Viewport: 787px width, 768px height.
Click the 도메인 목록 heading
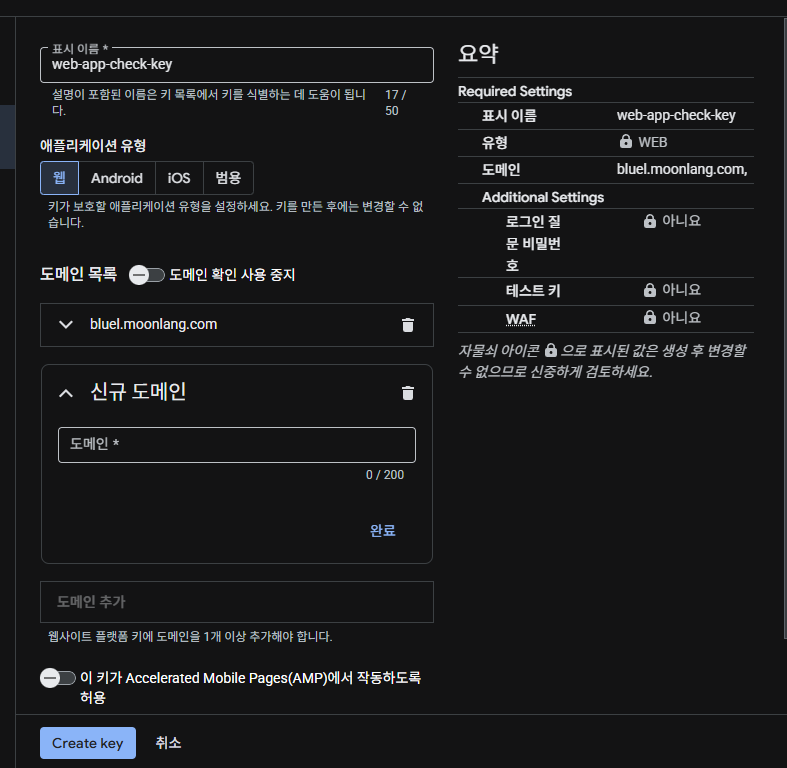click(78, 274)
